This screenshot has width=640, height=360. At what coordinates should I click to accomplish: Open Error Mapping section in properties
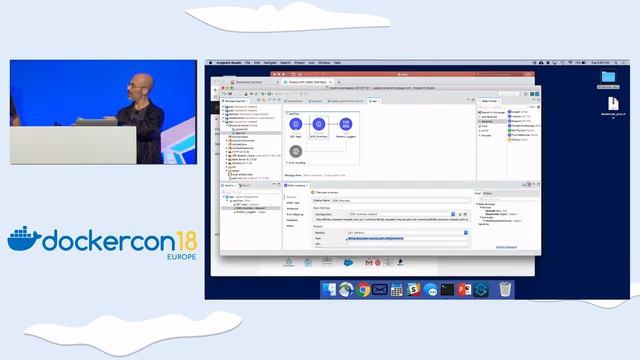pos(295,214)
